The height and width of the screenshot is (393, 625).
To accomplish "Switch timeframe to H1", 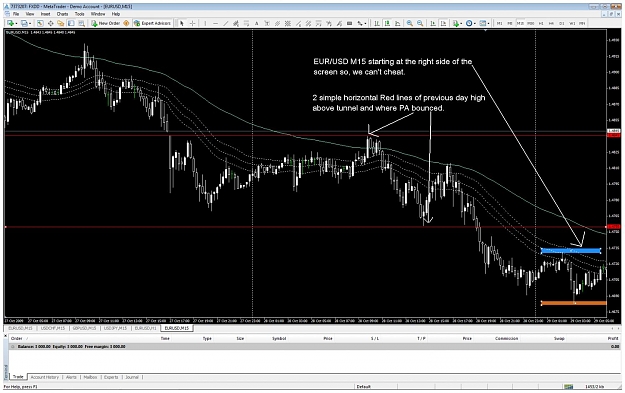I will (x=541, y=23).
